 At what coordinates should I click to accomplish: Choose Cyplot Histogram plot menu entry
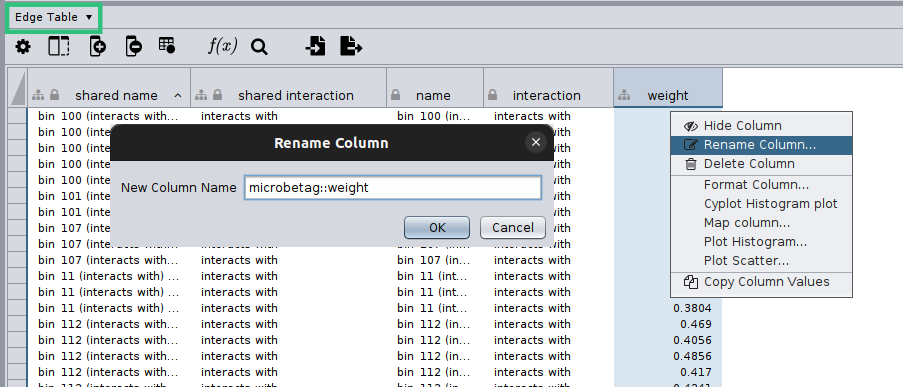pos(761,204)
